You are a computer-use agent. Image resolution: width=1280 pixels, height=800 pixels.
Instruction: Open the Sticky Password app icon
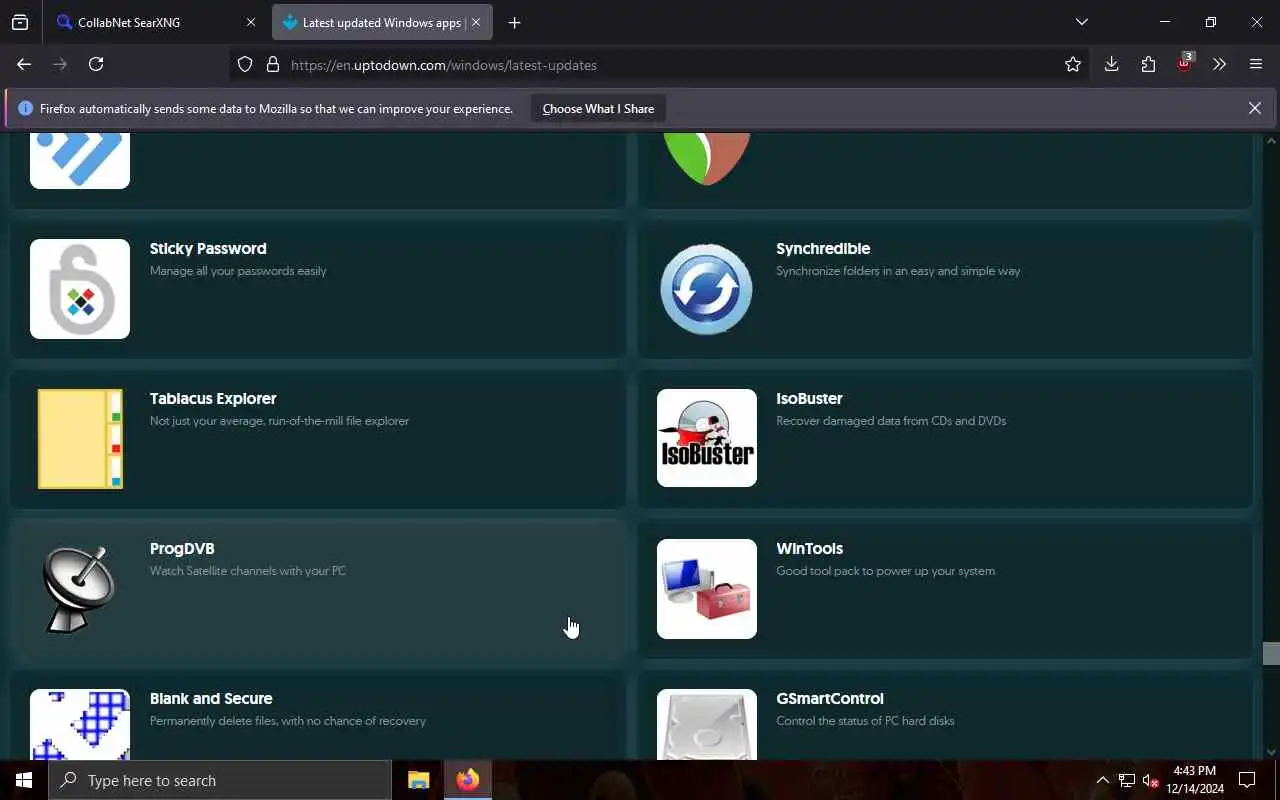[80, 289]
